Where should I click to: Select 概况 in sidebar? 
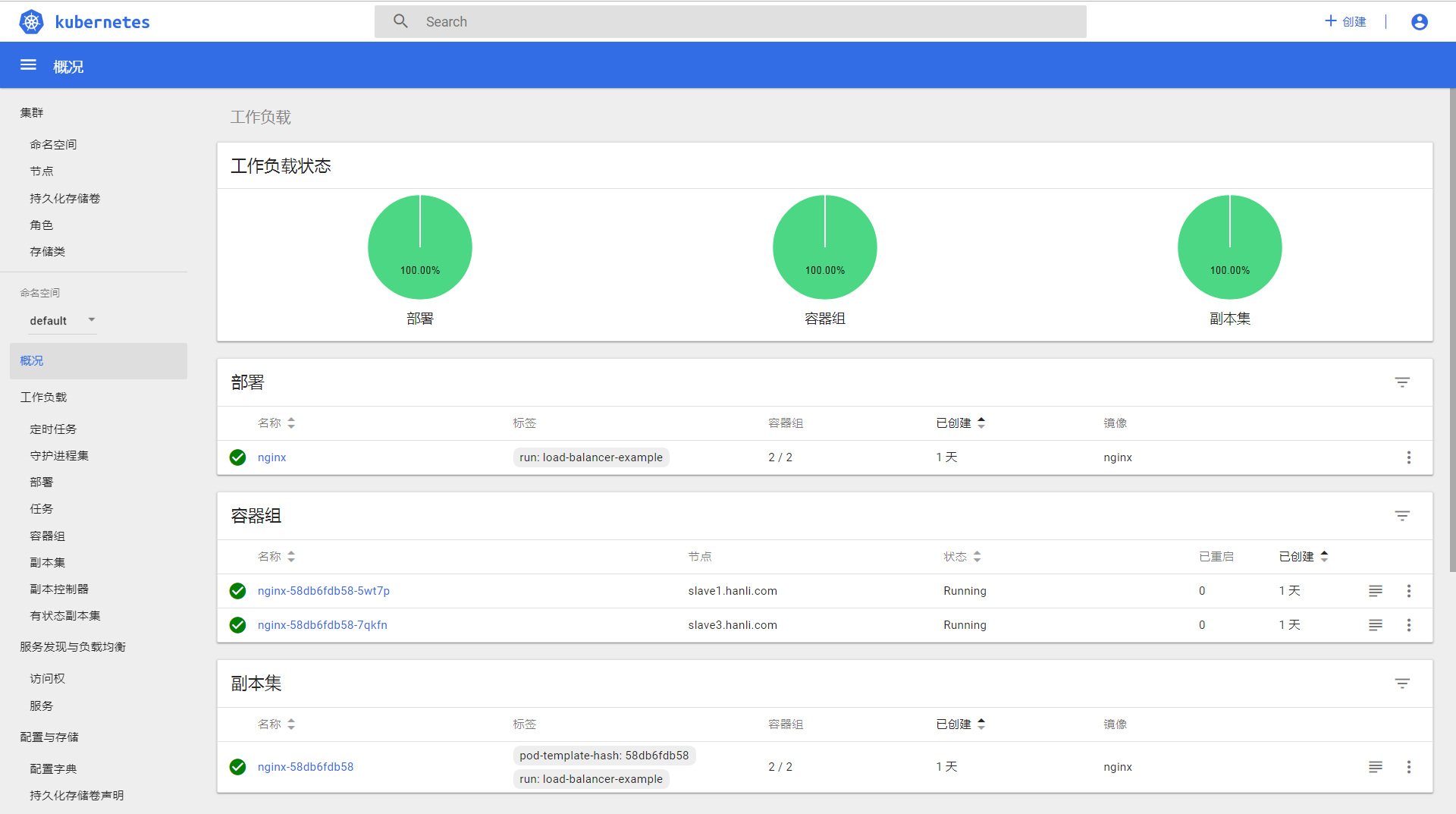point(99,361)
